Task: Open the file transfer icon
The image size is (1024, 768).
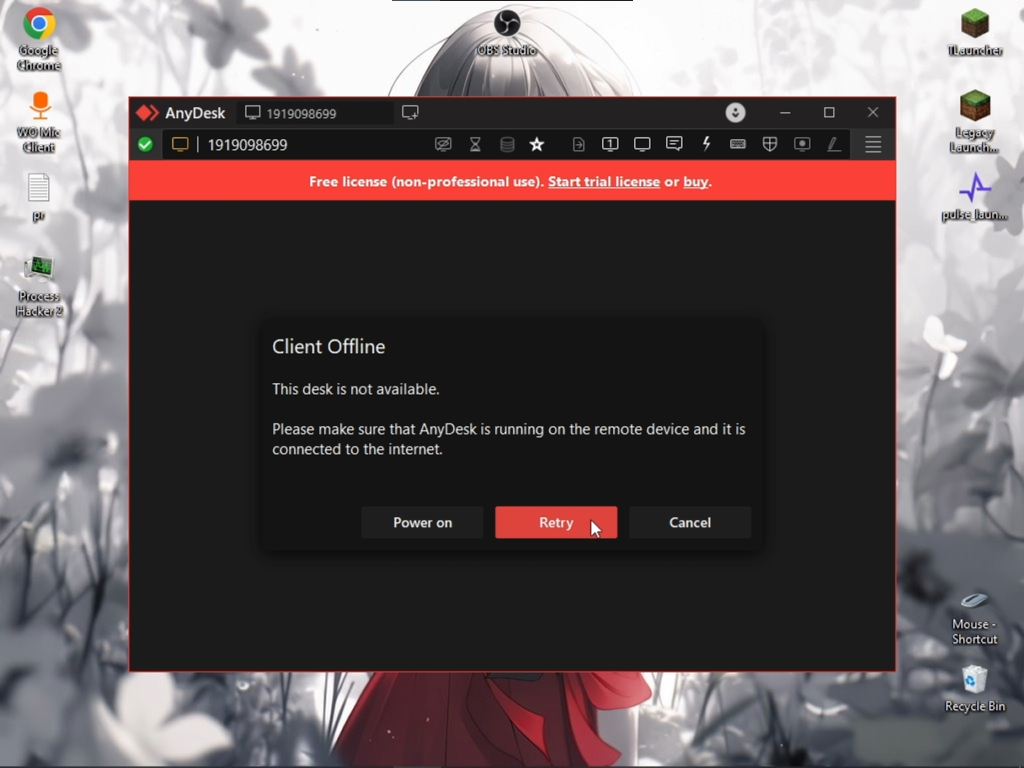Action: [578, 144]
